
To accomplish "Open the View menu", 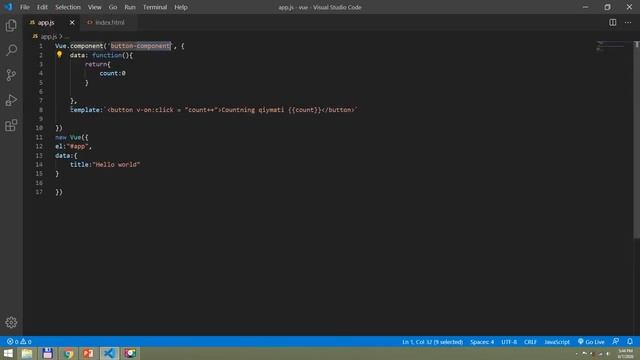I will [95, 7].
